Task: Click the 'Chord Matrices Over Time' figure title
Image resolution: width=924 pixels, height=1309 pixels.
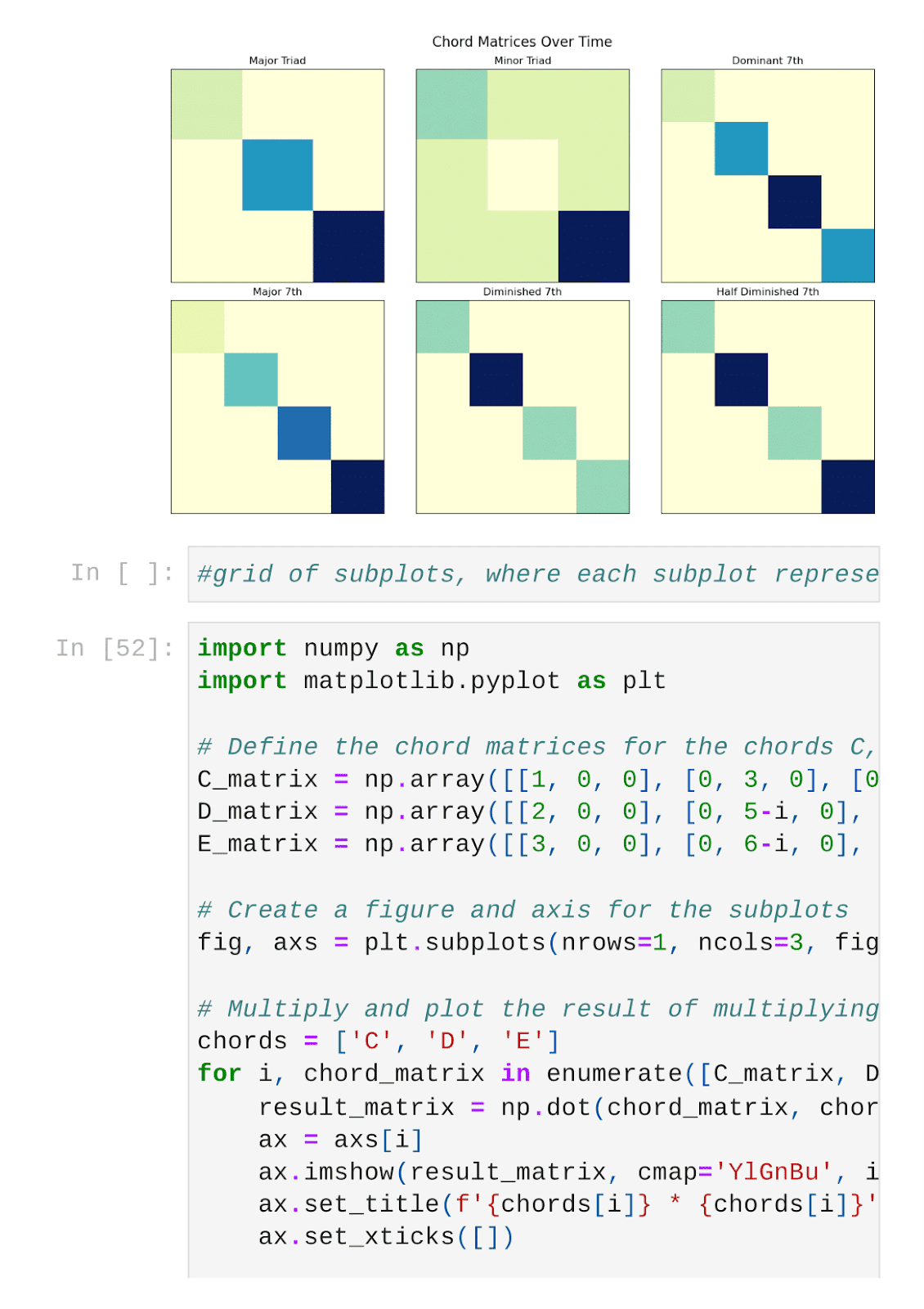Action: [x=522, y=42]
